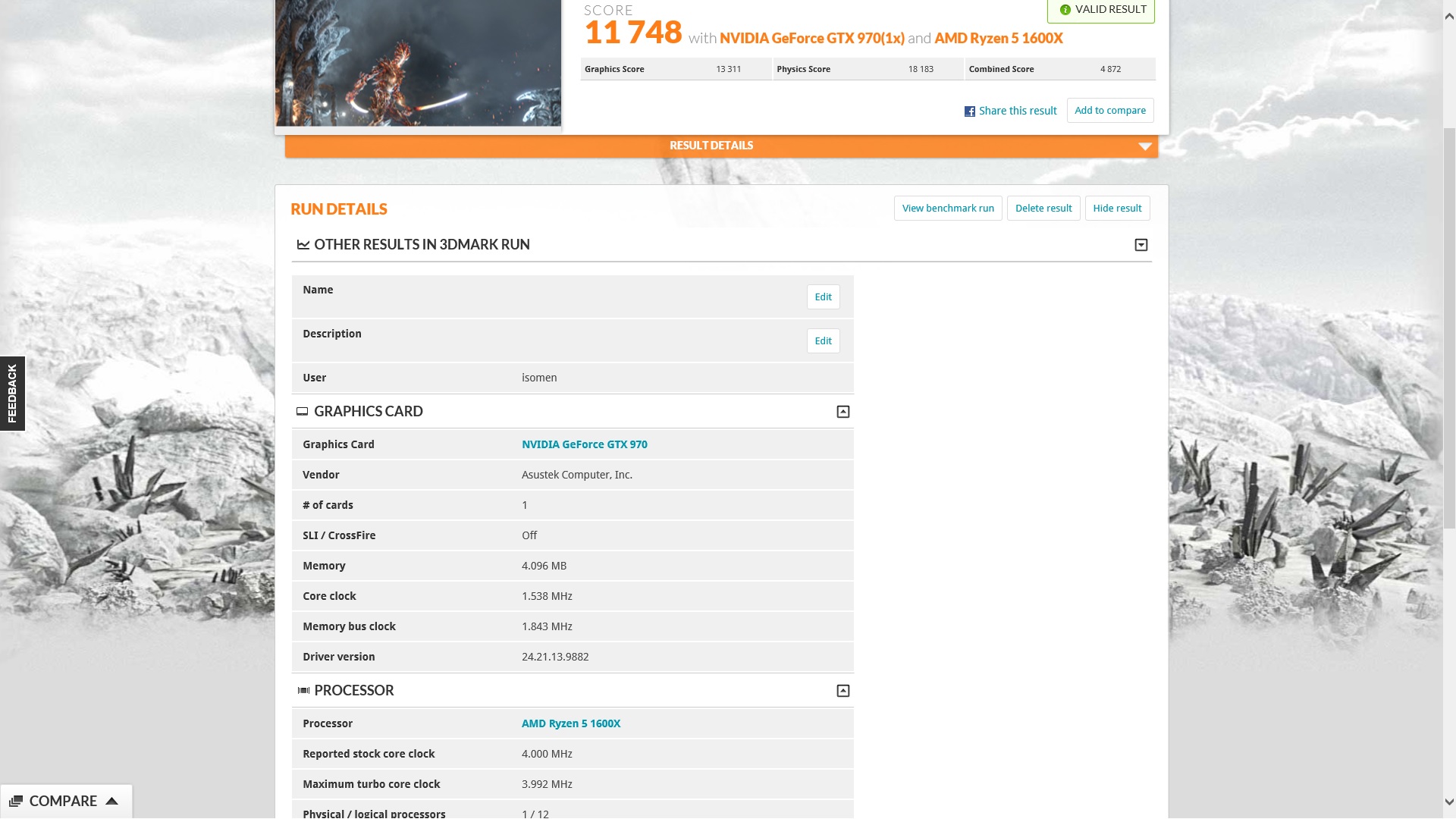Click Hide result button

[x=1117, y=209]
